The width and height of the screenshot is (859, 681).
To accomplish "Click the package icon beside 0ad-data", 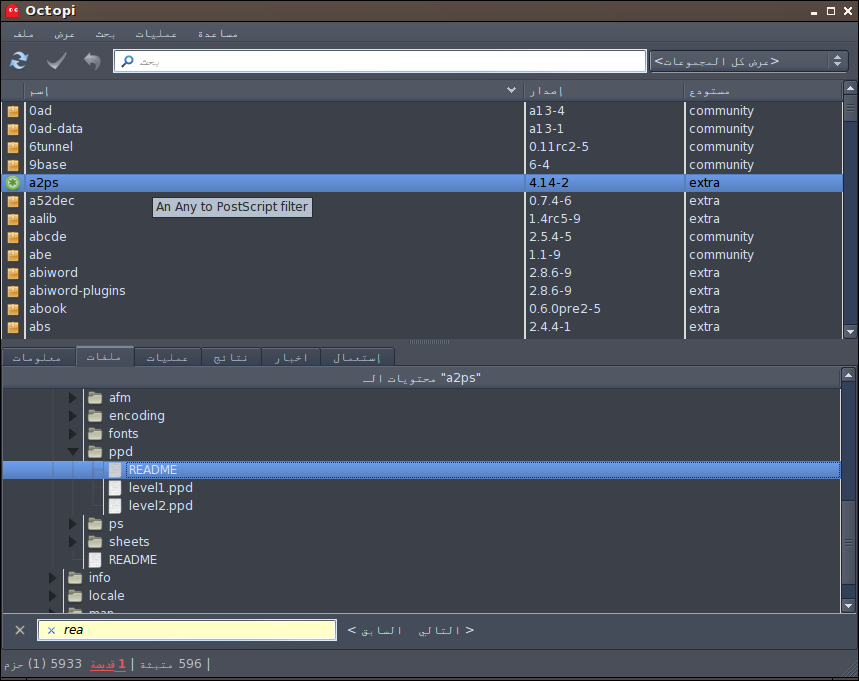I will tap(13, 129).
